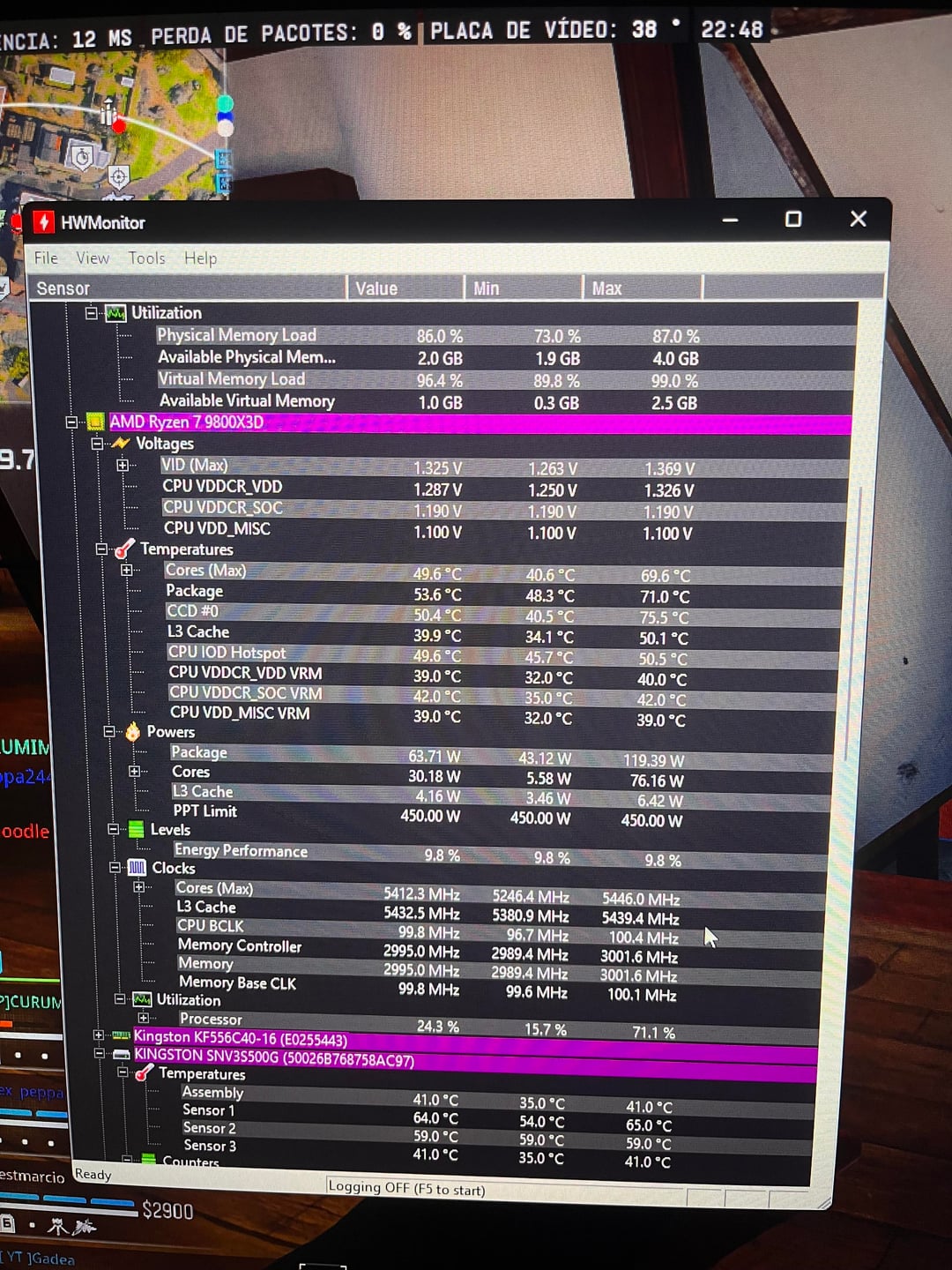Expand the VID (Max) entry
The height and width of the screenshot is (1270, 952).
[123, 465]
